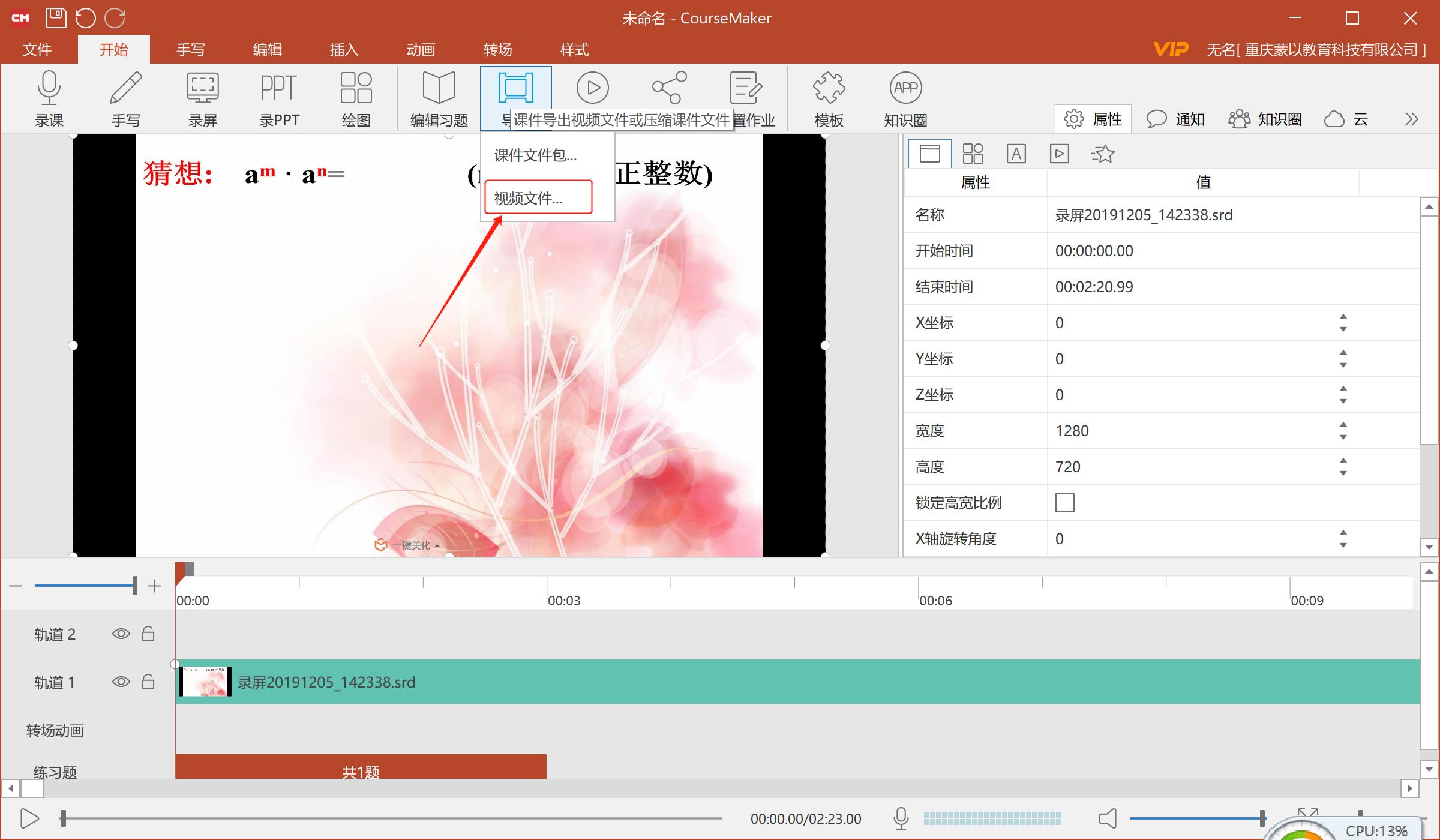Hide 轨道 1 using its eye toggle

[x=121, y=682]
